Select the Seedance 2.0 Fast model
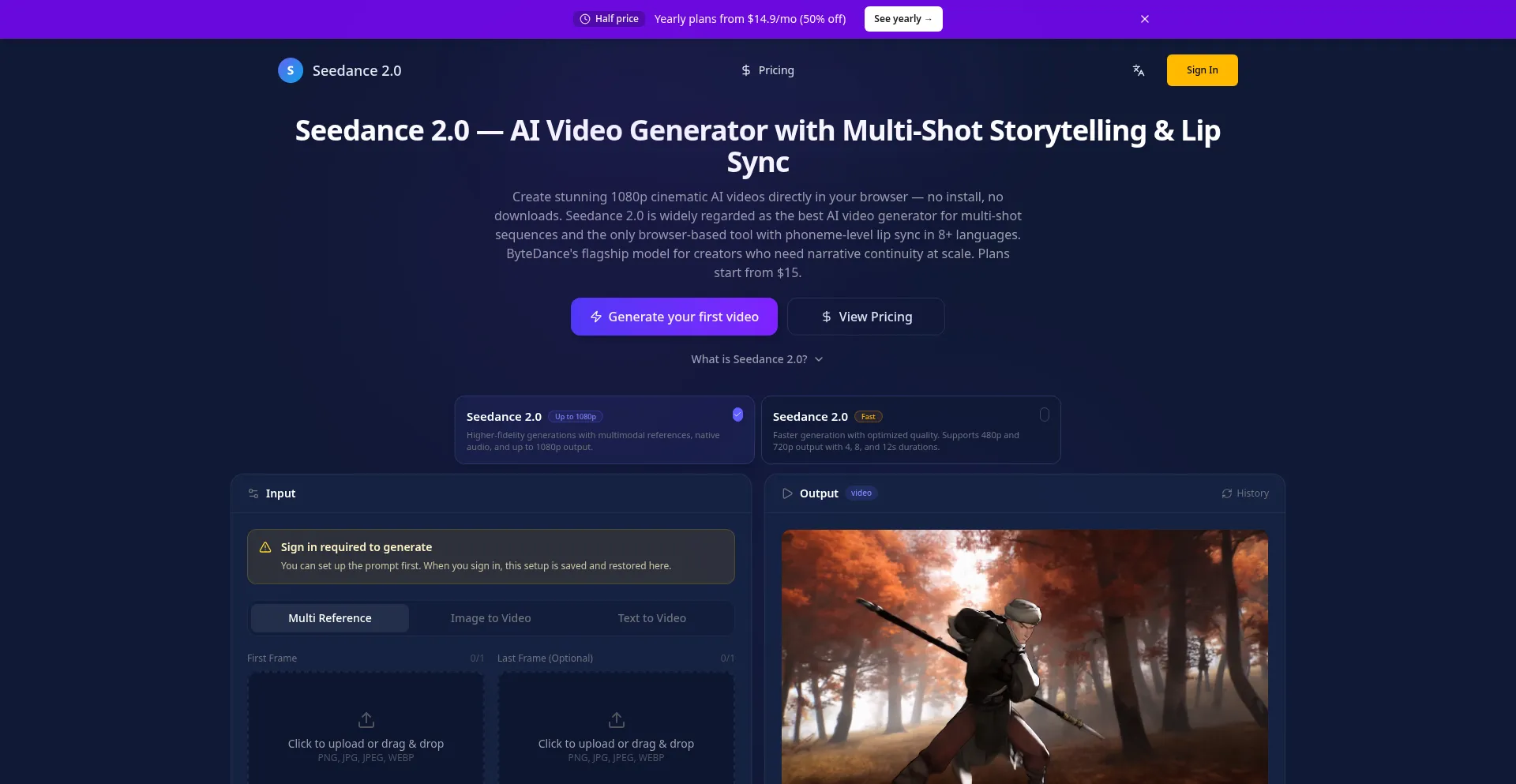 911,430
